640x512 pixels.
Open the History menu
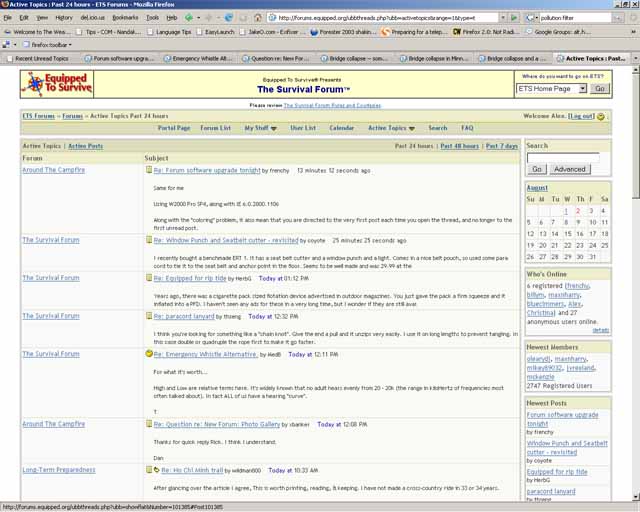tap(64, 18)
